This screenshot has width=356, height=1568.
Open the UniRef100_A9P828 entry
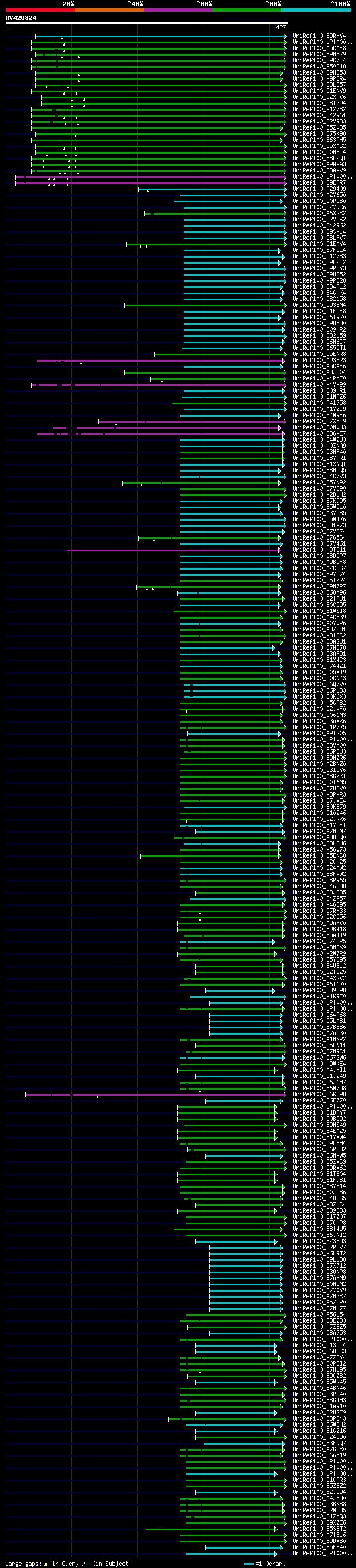click(319, 280)
